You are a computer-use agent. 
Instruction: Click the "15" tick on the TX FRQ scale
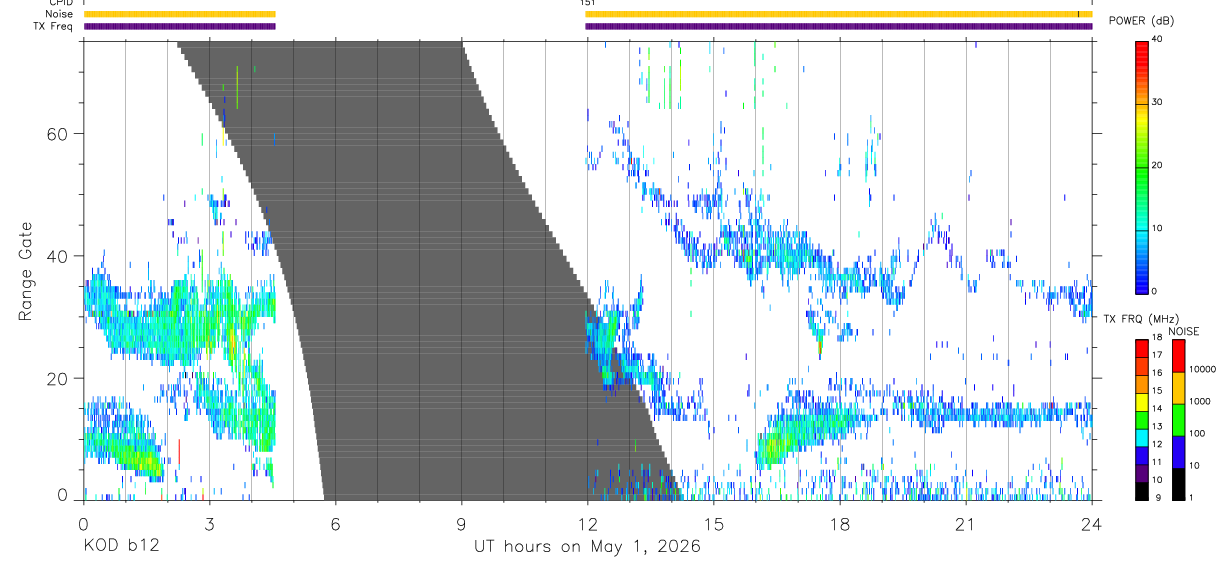[x=1157, y=391]
